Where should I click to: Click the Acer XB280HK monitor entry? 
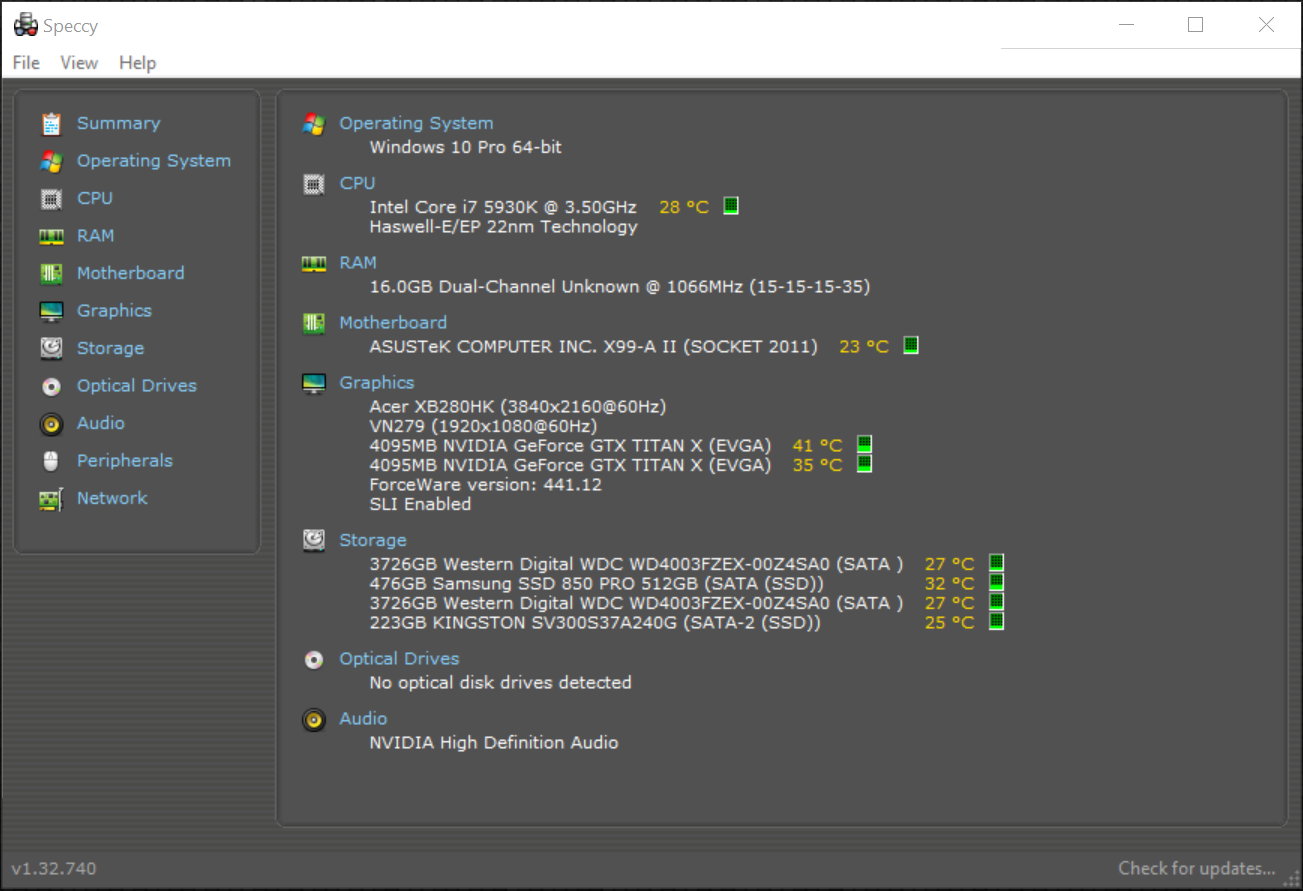coord(518,406)
